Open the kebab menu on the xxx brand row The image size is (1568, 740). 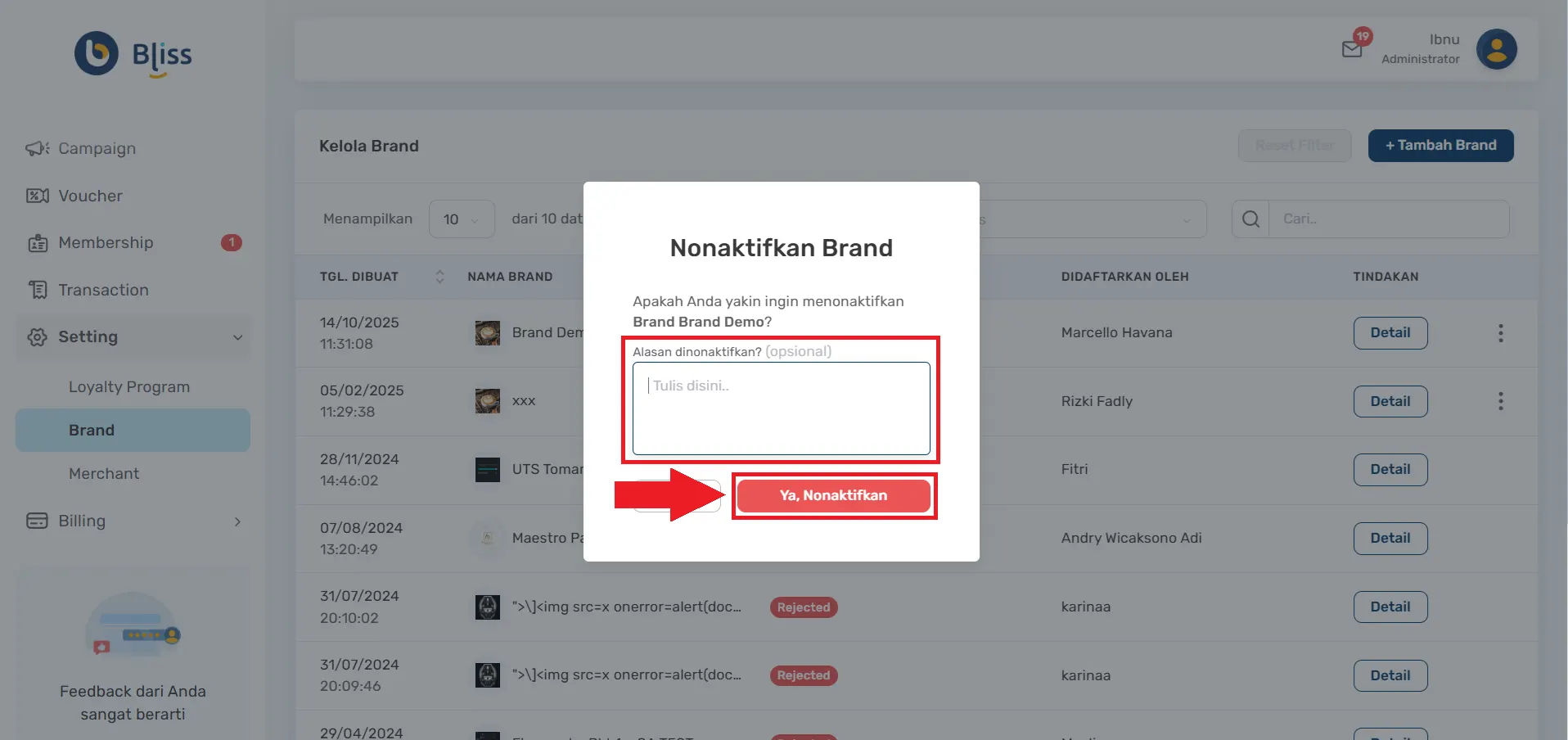pyautogui.click(x=1501, y=401)
